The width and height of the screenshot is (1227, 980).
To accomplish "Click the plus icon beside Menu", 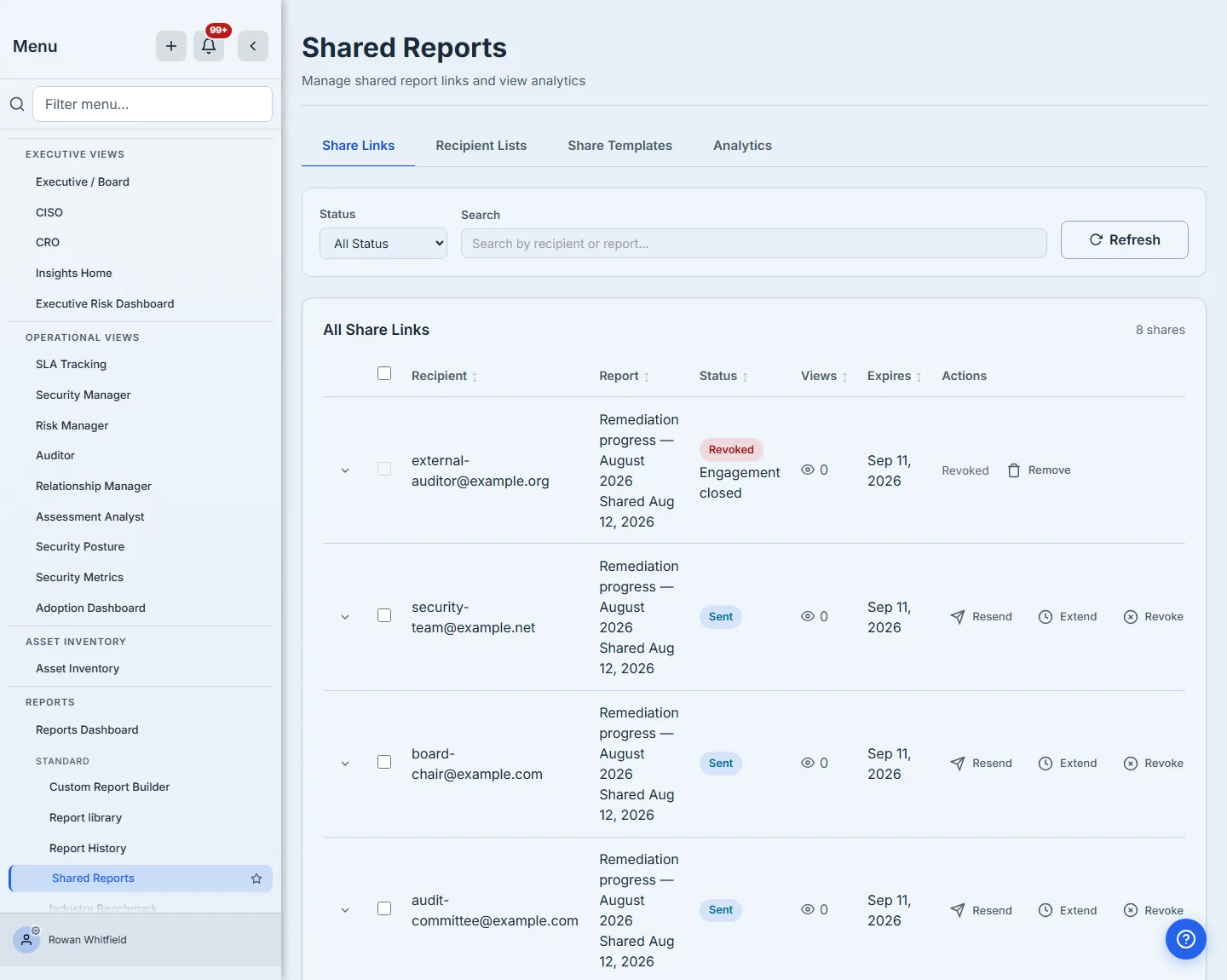I will click(171, 46).
